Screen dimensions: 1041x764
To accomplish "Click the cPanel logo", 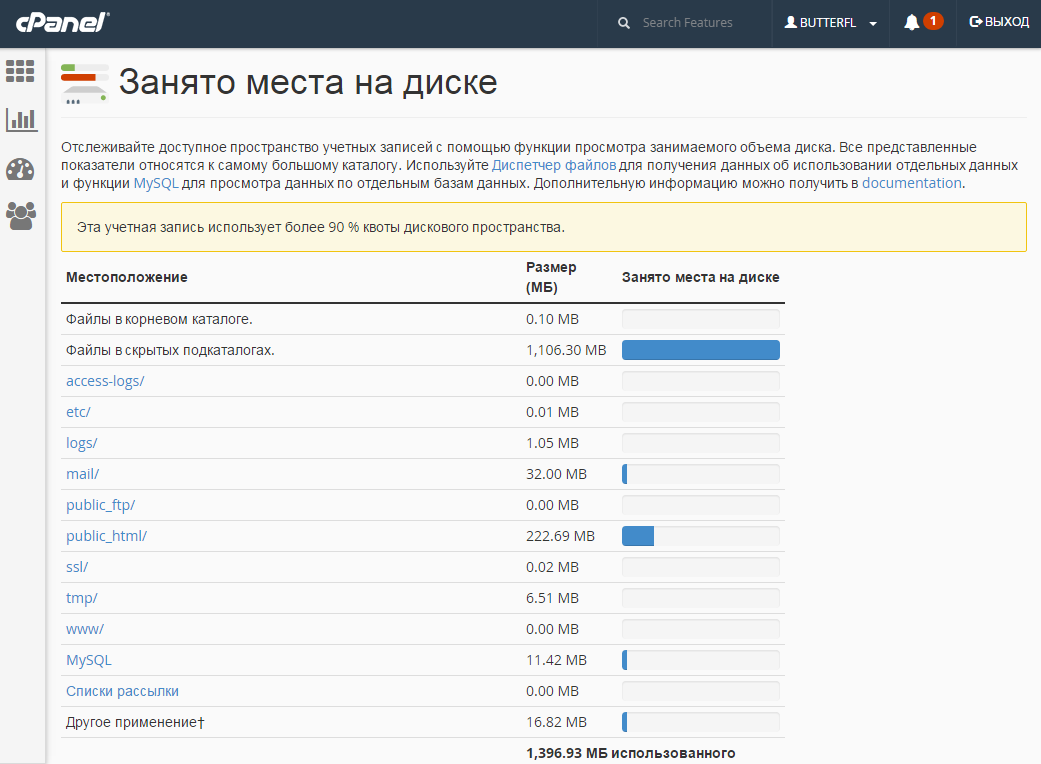I will 61,22.
